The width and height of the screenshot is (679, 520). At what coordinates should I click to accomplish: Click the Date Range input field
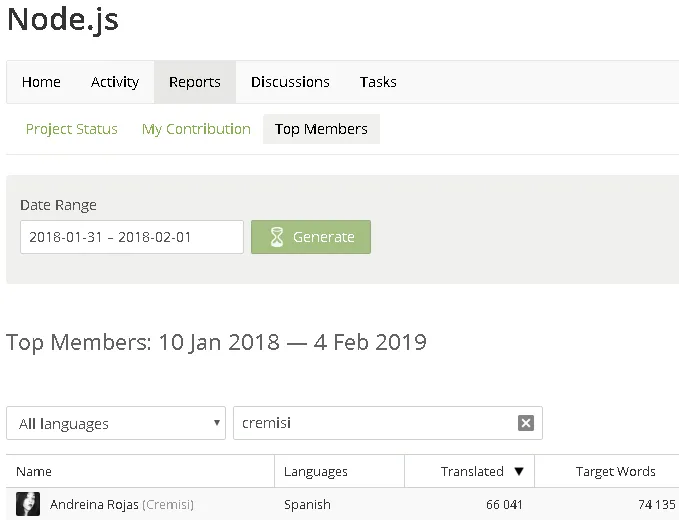132,237
